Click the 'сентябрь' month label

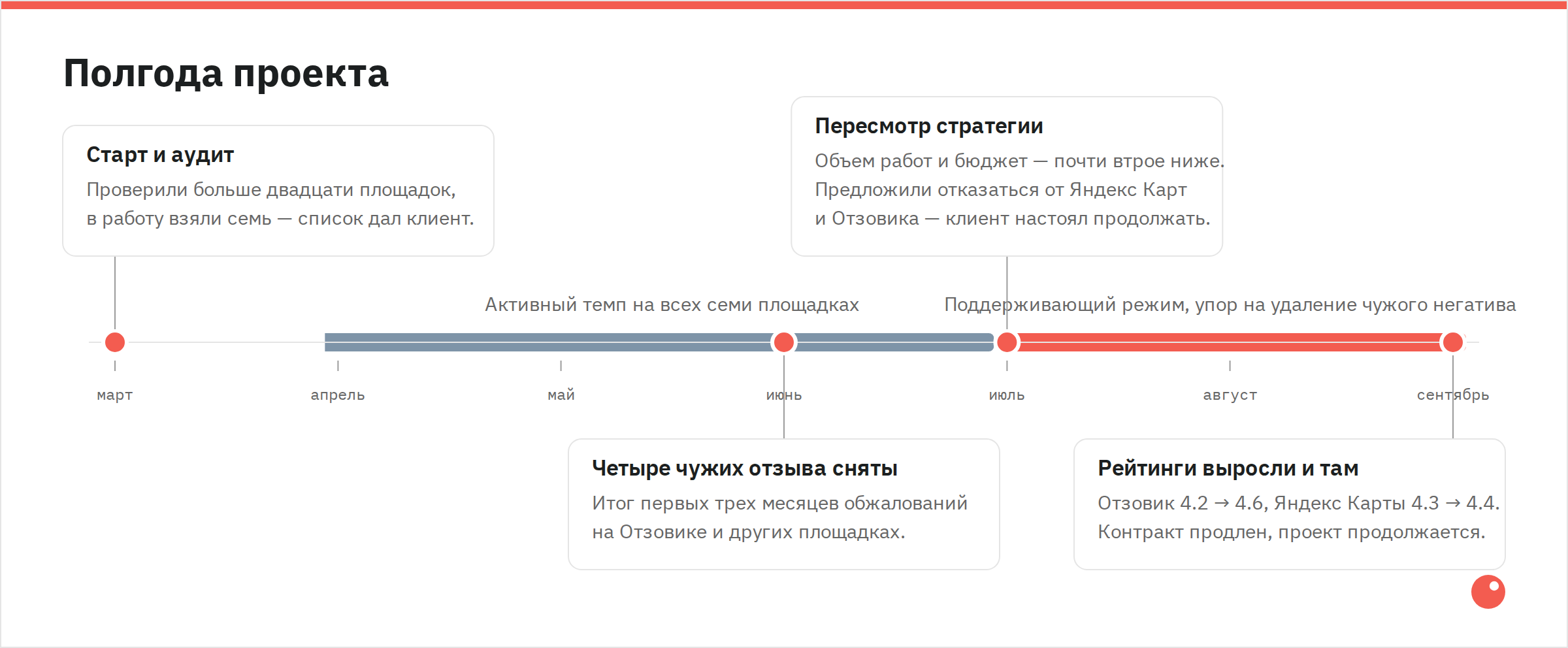coord(1453,395)
